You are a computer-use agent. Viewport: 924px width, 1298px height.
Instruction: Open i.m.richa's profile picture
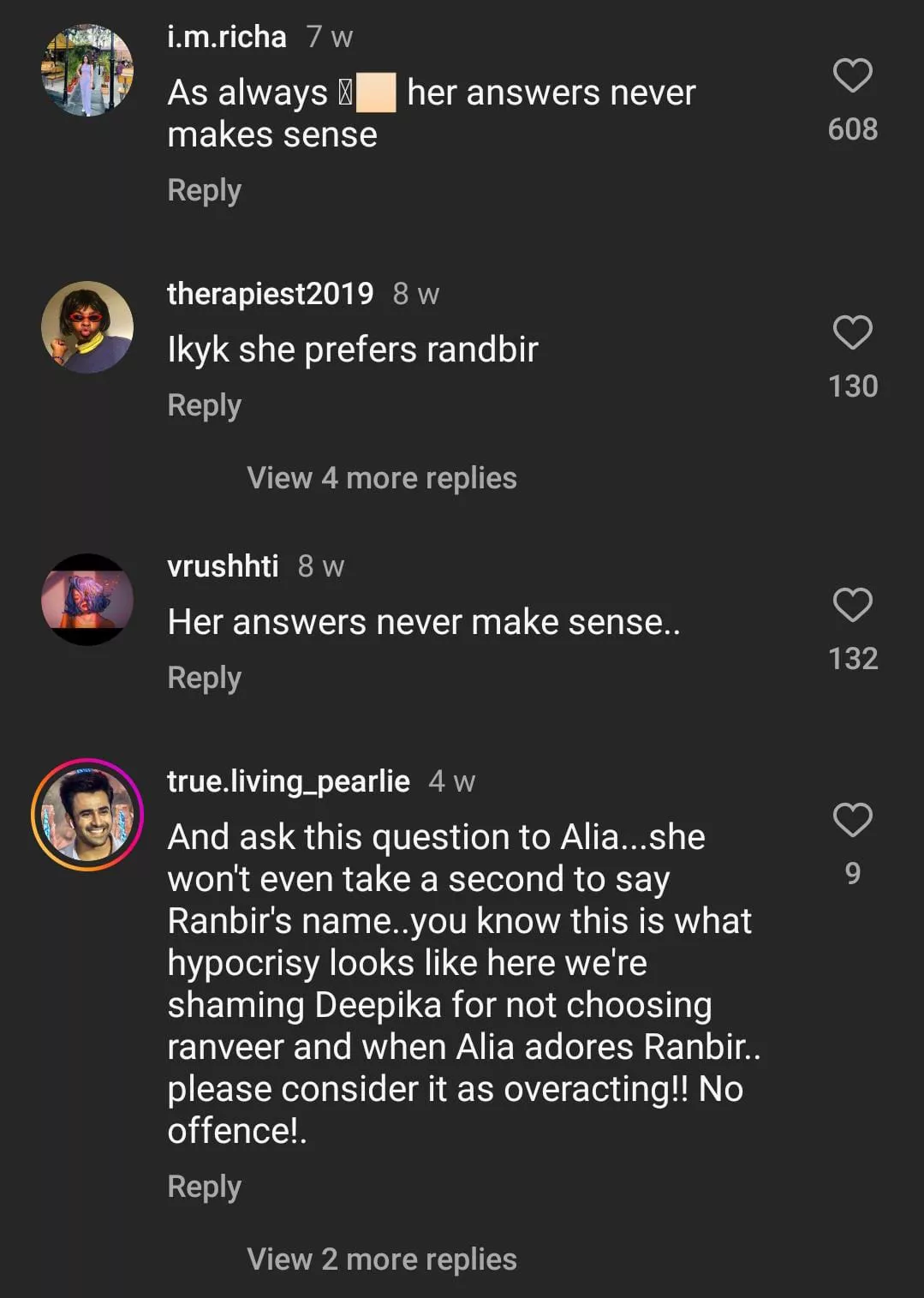point(87,70)
